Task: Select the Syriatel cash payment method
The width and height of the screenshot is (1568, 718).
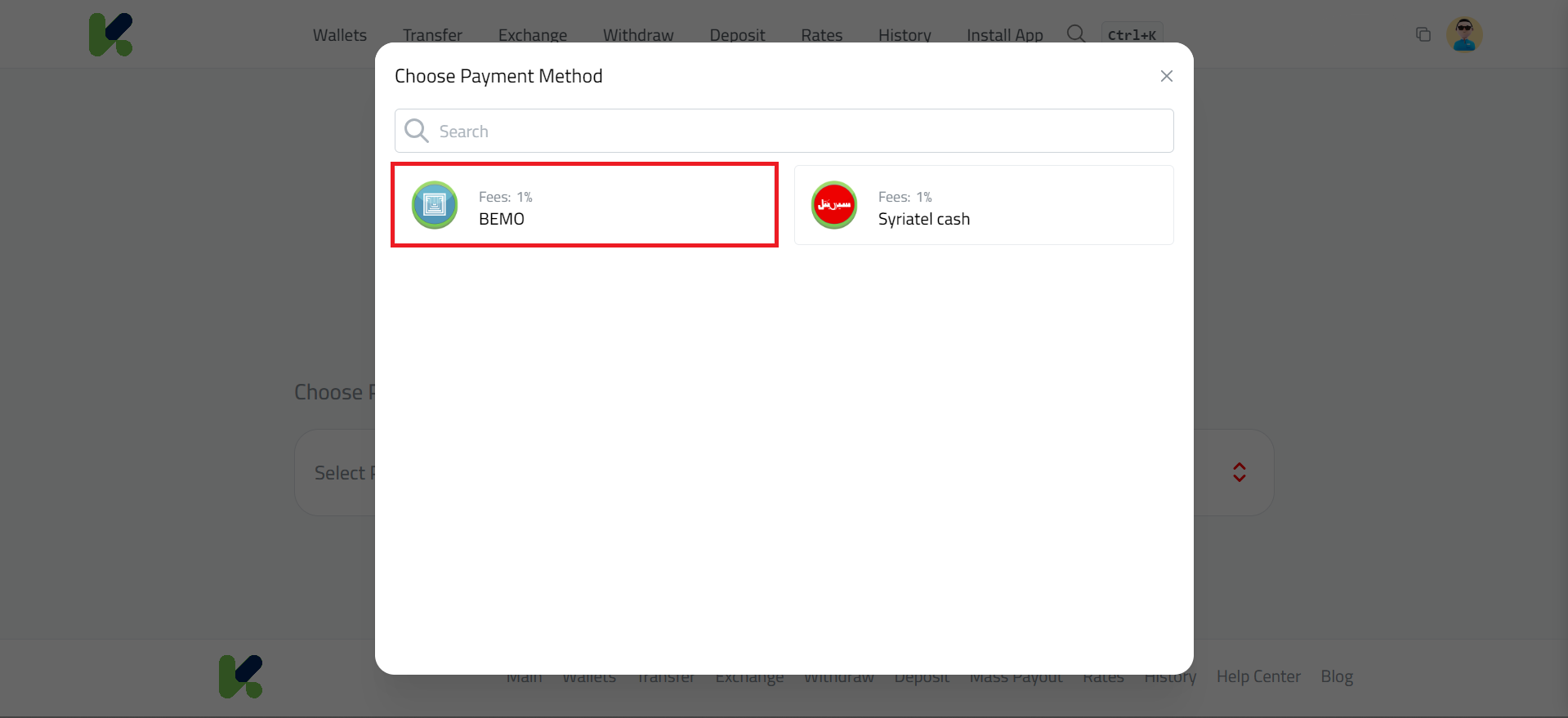Action: pyautogui.click(x=984, y=205)
